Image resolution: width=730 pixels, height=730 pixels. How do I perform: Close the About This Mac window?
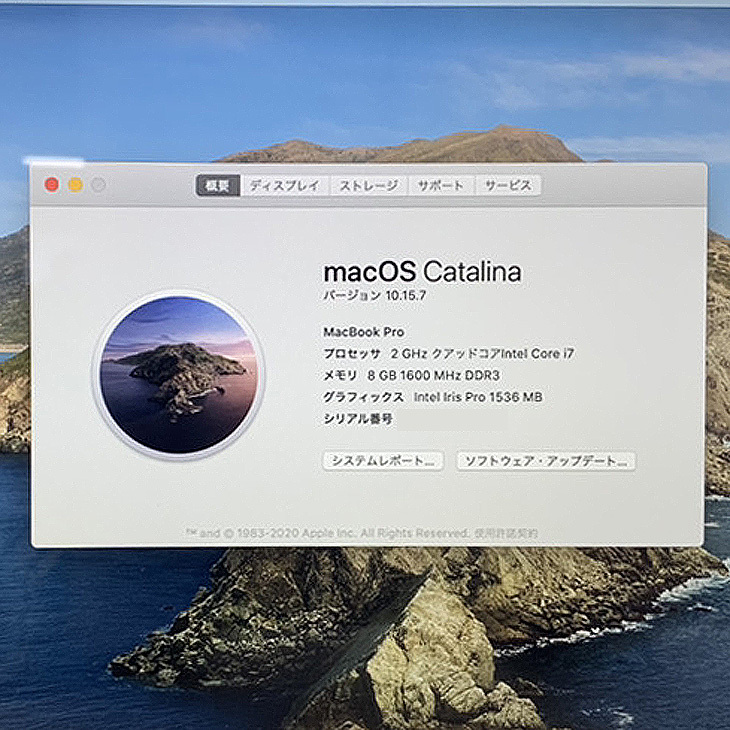[52, 185]
